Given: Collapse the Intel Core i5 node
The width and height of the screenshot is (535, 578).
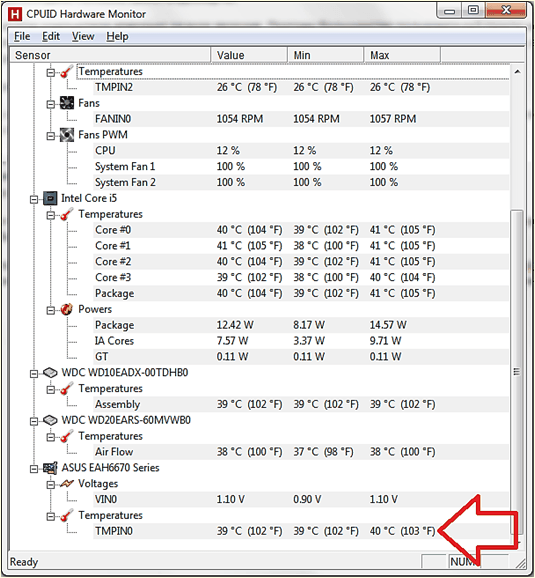Looking at the screenshot, I should tap(34, 199).
